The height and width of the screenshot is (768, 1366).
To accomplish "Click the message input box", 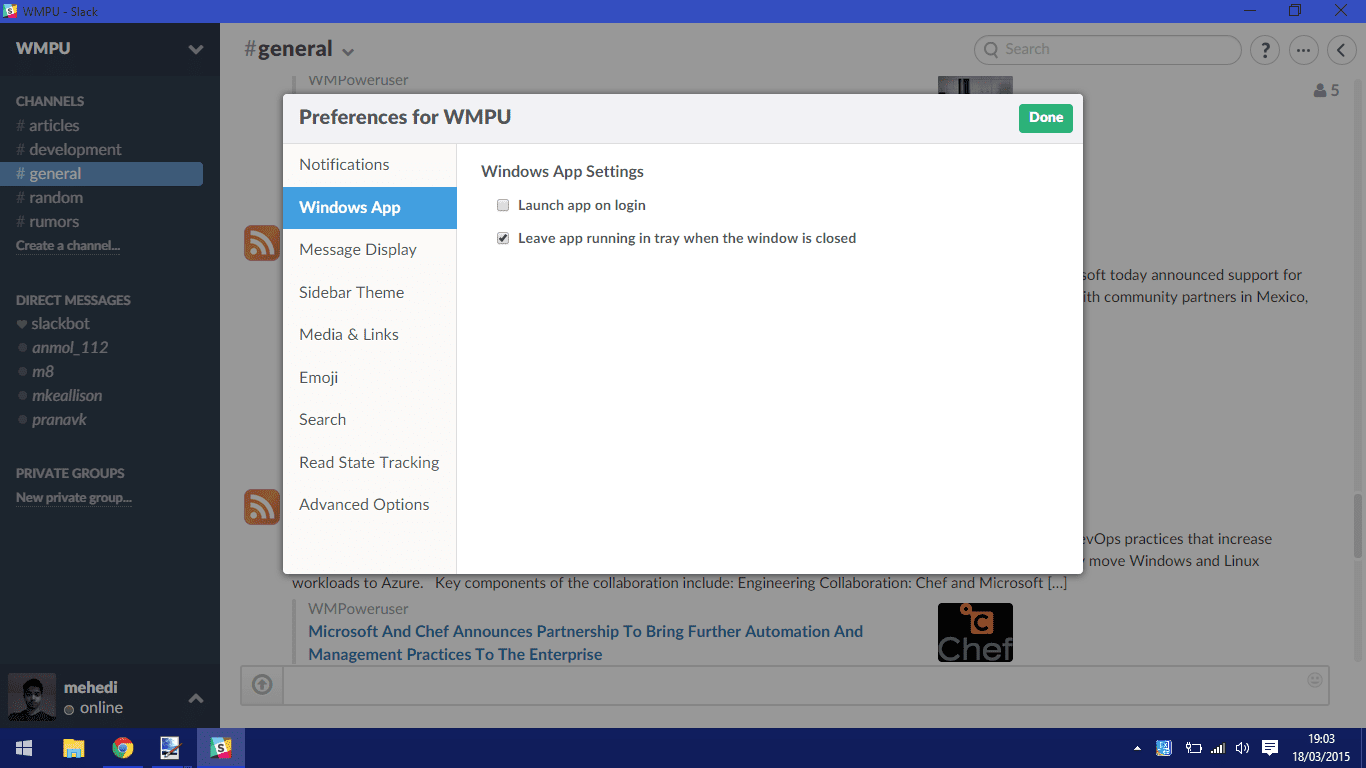I will coord(806,685).
